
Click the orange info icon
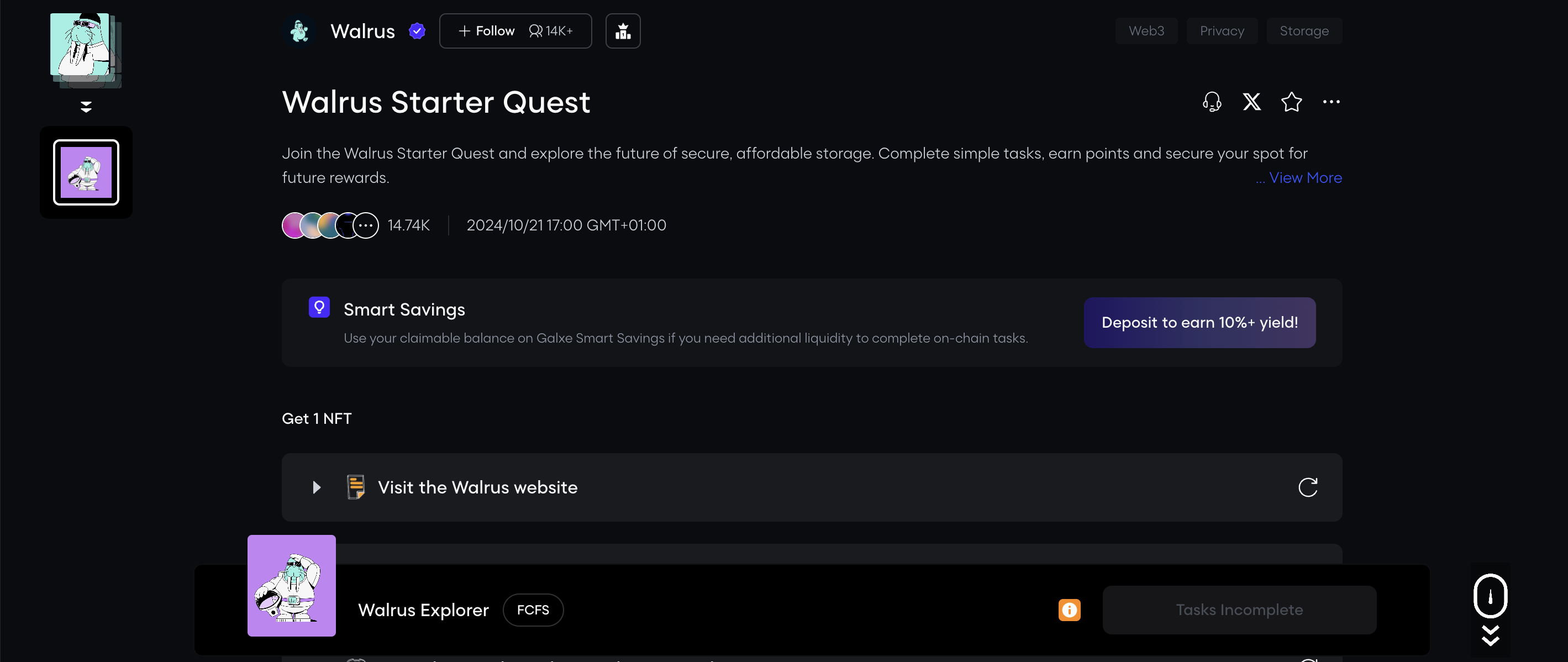coord(1069,610)
